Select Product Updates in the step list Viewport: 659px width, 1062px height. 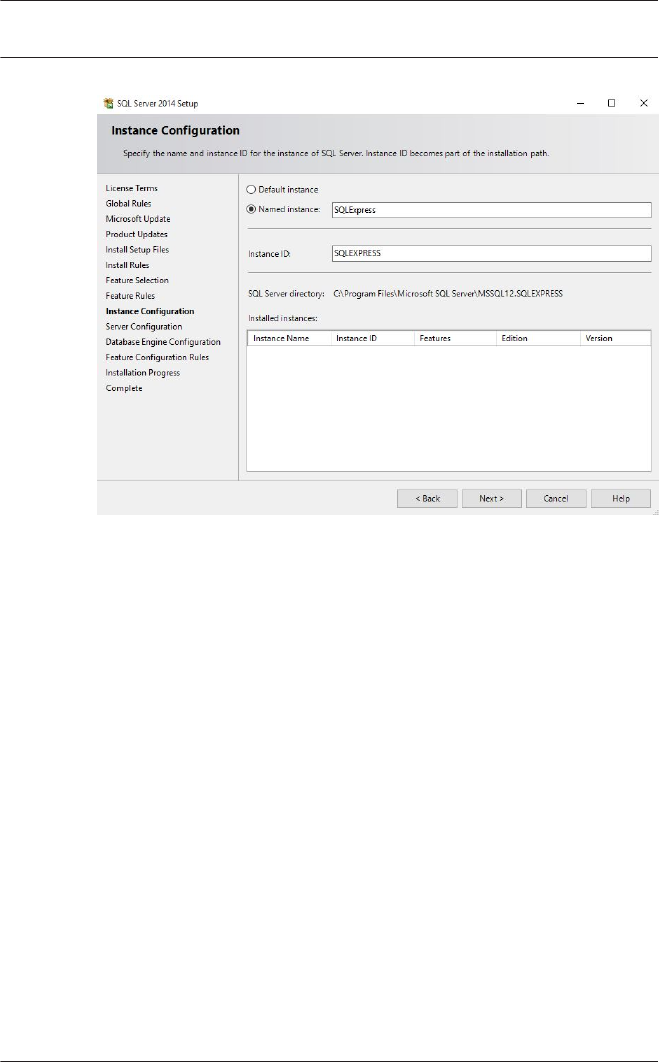point(136,234)
